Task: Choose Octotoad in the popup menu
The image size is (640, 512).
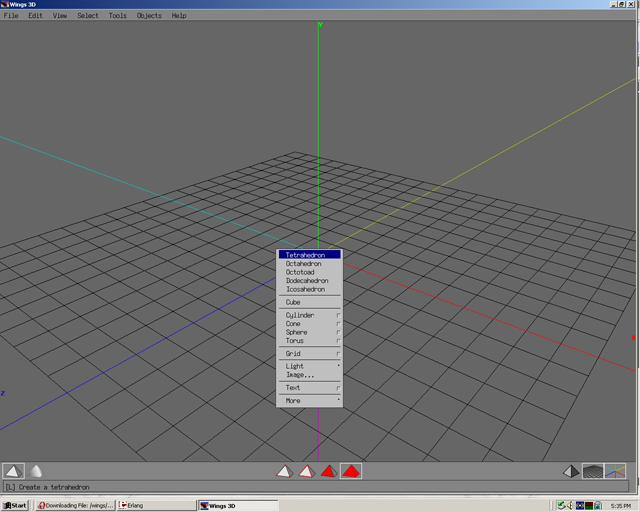Action: point(309,272)
